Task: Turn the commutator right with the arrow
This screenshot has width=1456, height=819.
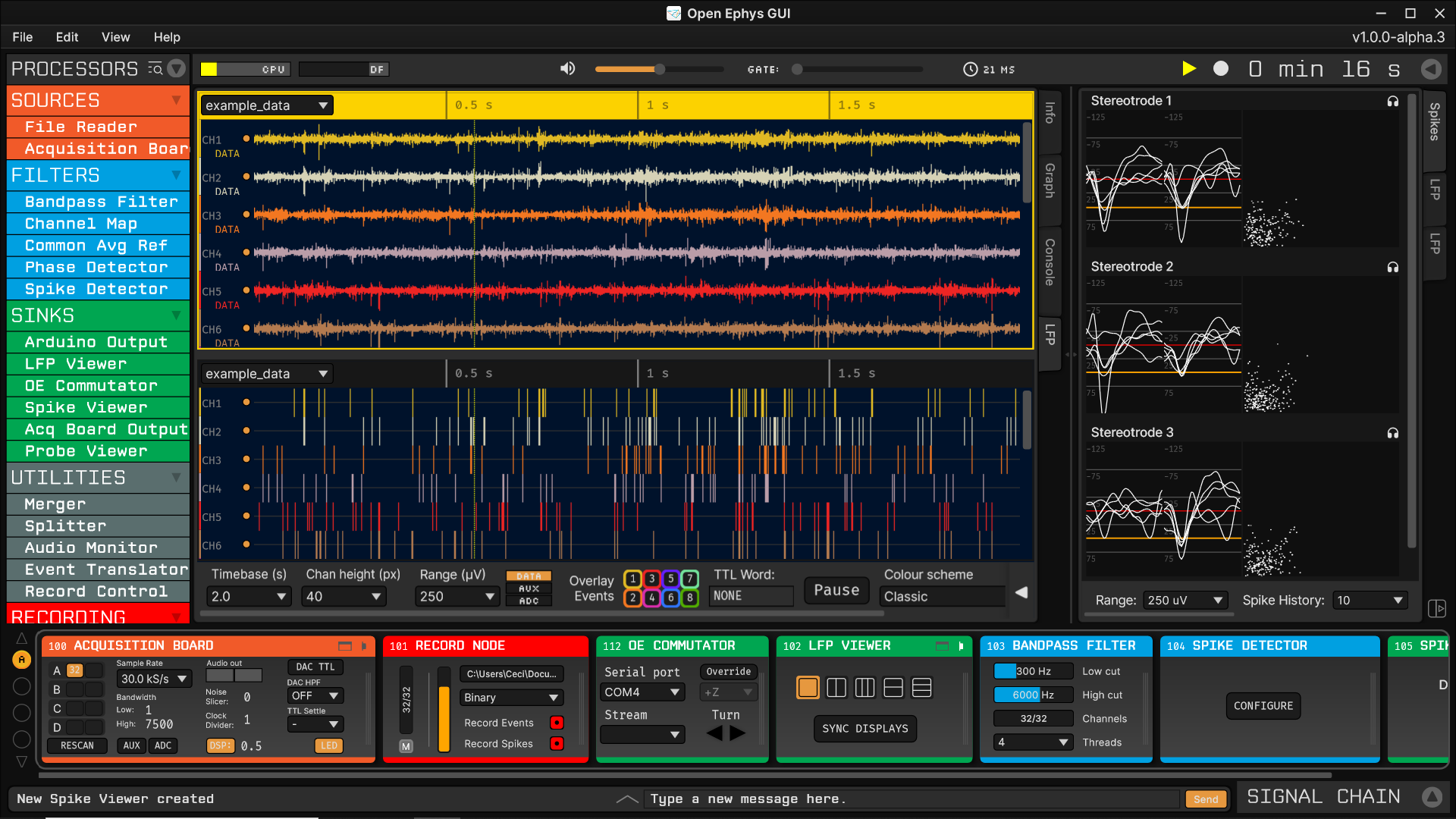Action: click(x=738, y=733)
